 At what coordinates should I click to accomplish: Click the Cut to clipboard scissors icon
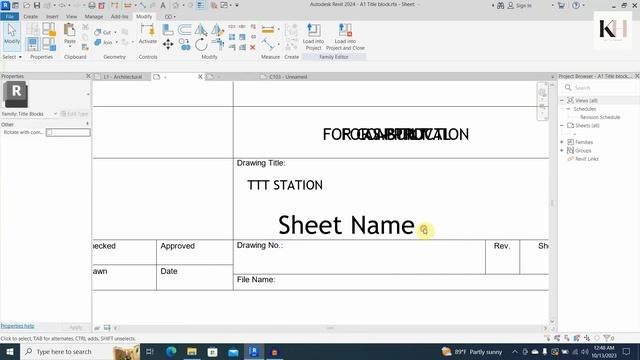(85, 27)
